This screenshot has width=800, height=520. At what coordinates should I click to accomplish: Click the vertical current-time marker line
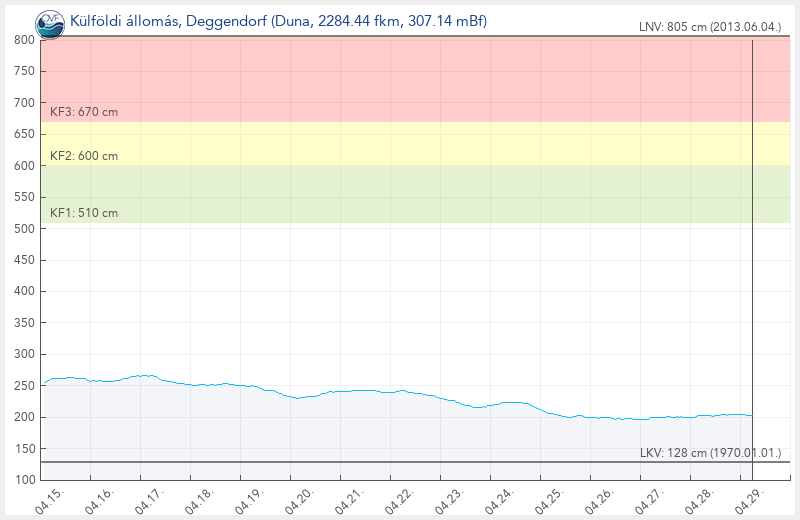tap(752, 250)
